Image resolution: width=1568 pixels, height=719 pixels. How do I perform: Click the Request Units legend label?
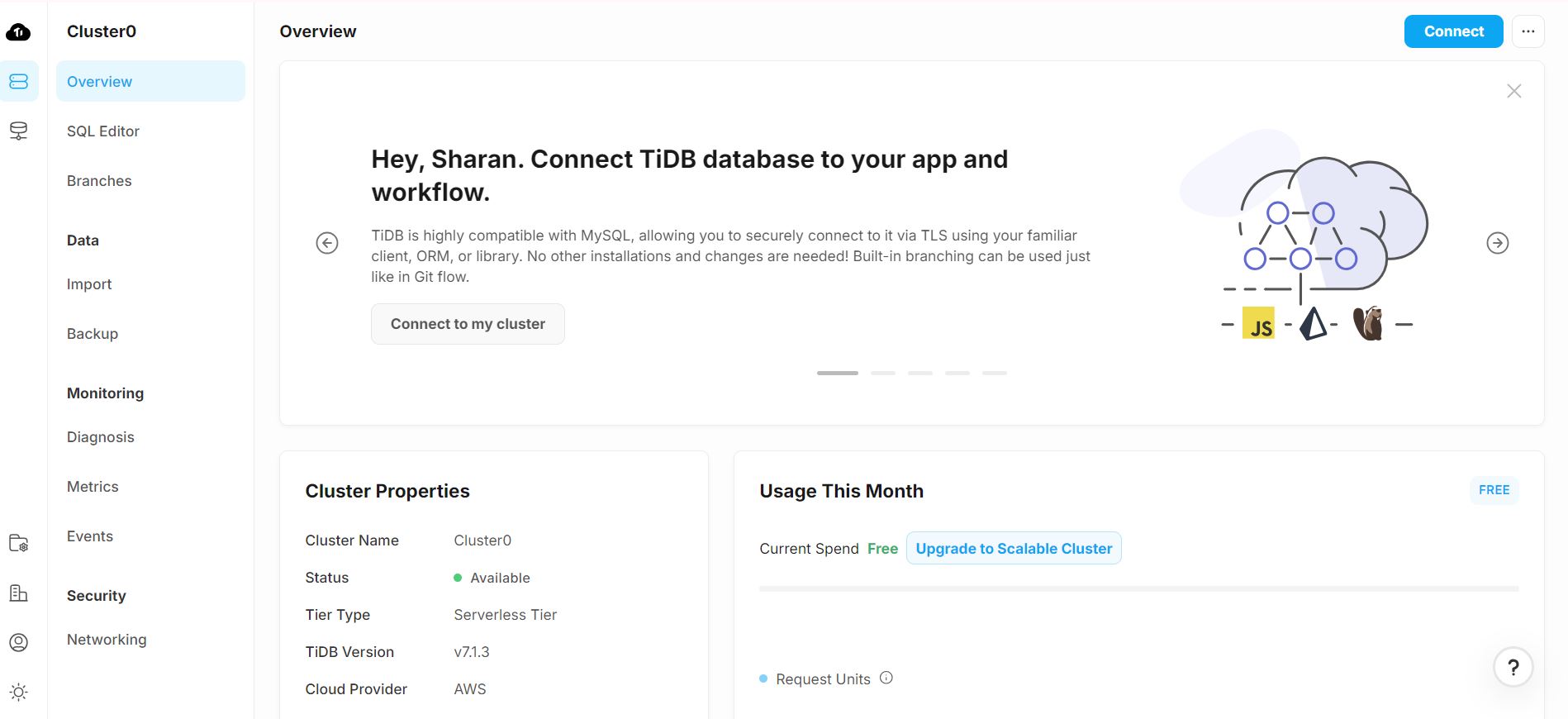coord(823,679)
